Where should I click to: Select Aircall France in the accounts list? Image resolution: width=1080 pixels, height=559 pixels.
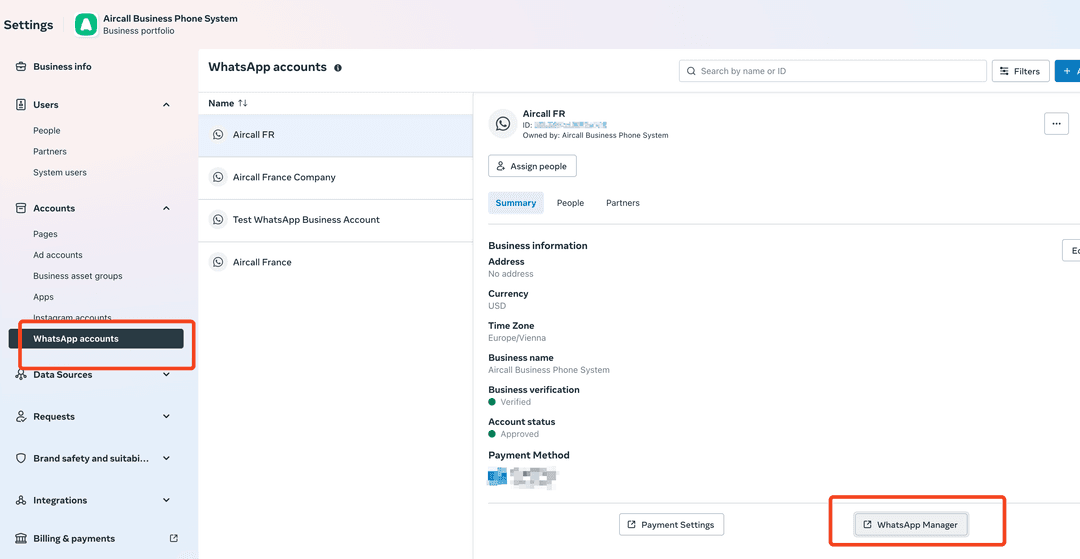[x=262, y=262]
